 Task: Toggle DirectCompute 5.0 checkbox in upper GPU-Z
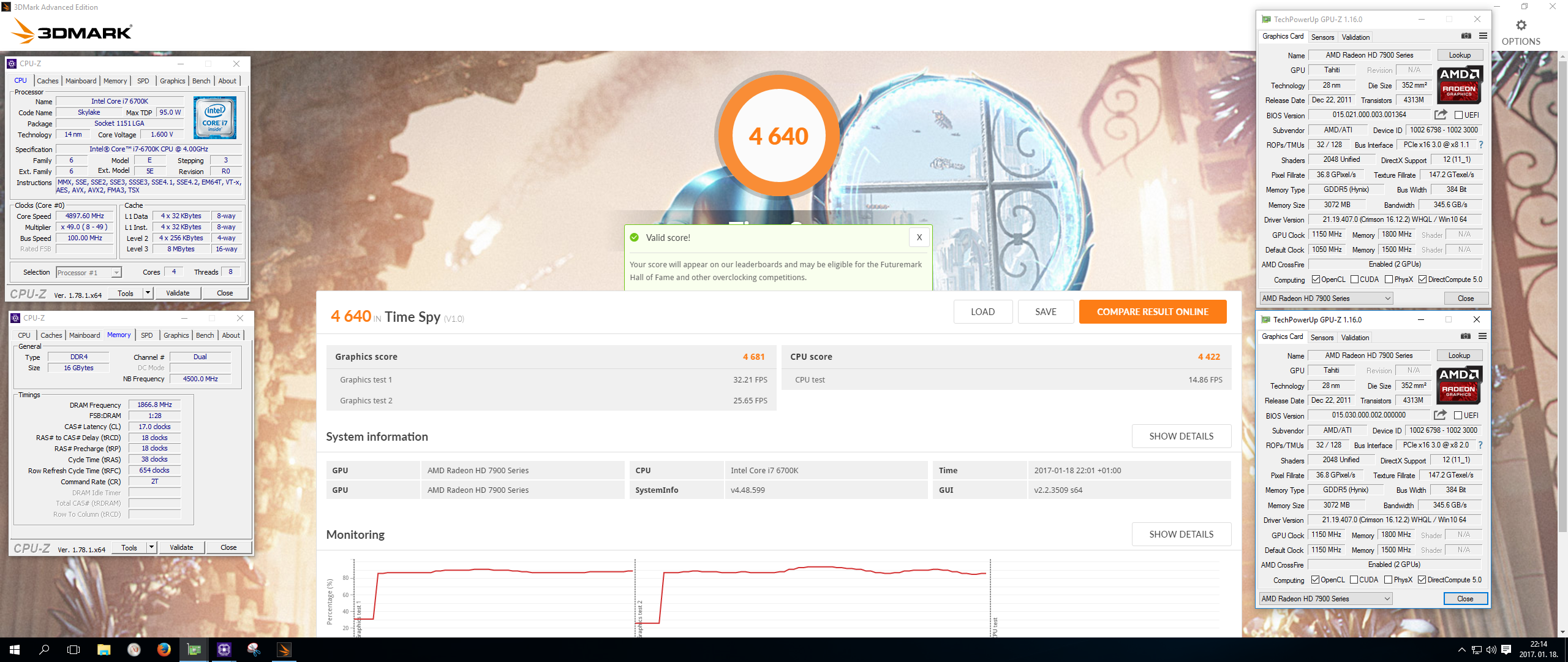coord(1423,280)
